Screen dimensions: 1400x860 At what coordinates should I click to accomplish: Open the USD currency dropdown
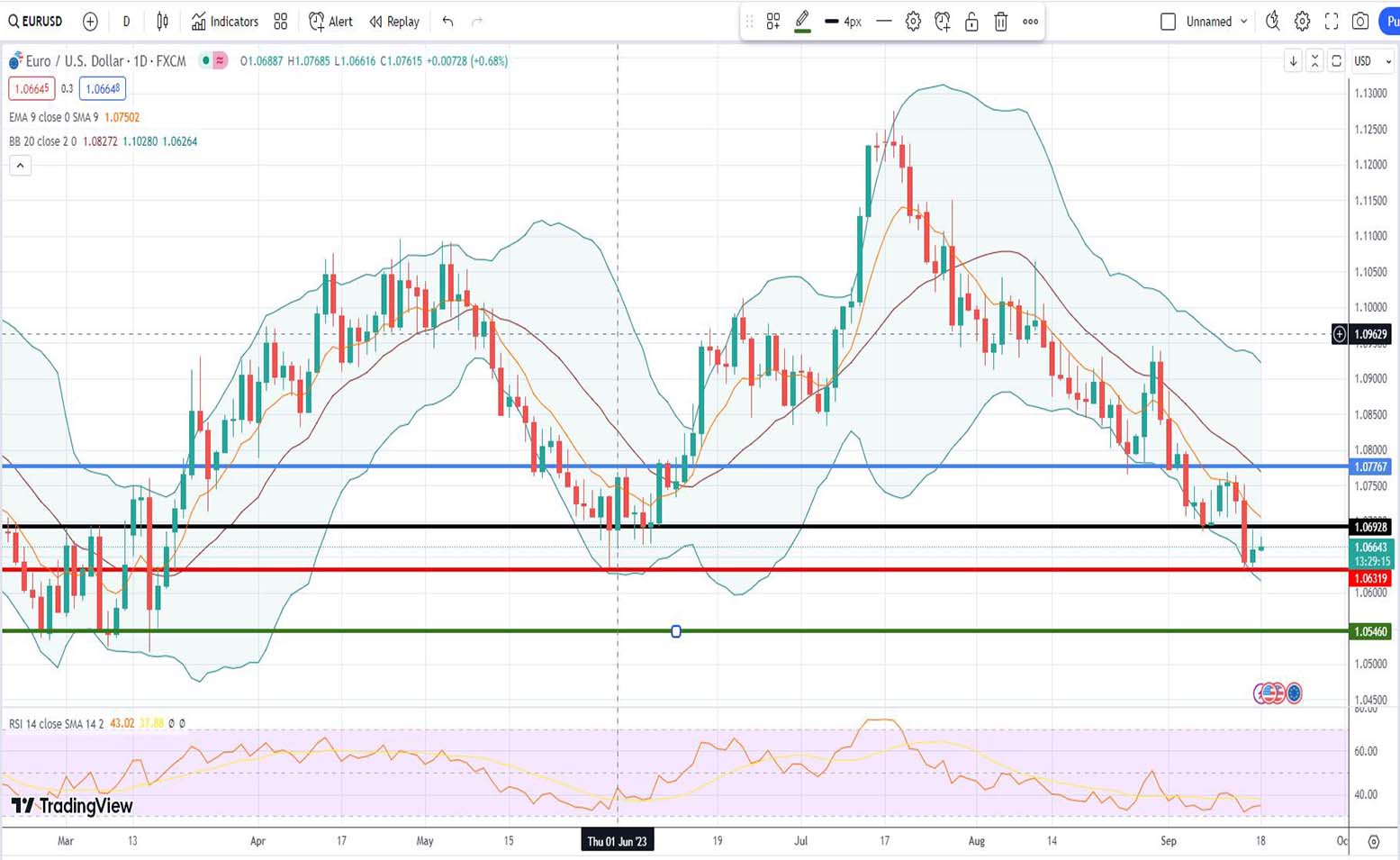pos(1372,61)
